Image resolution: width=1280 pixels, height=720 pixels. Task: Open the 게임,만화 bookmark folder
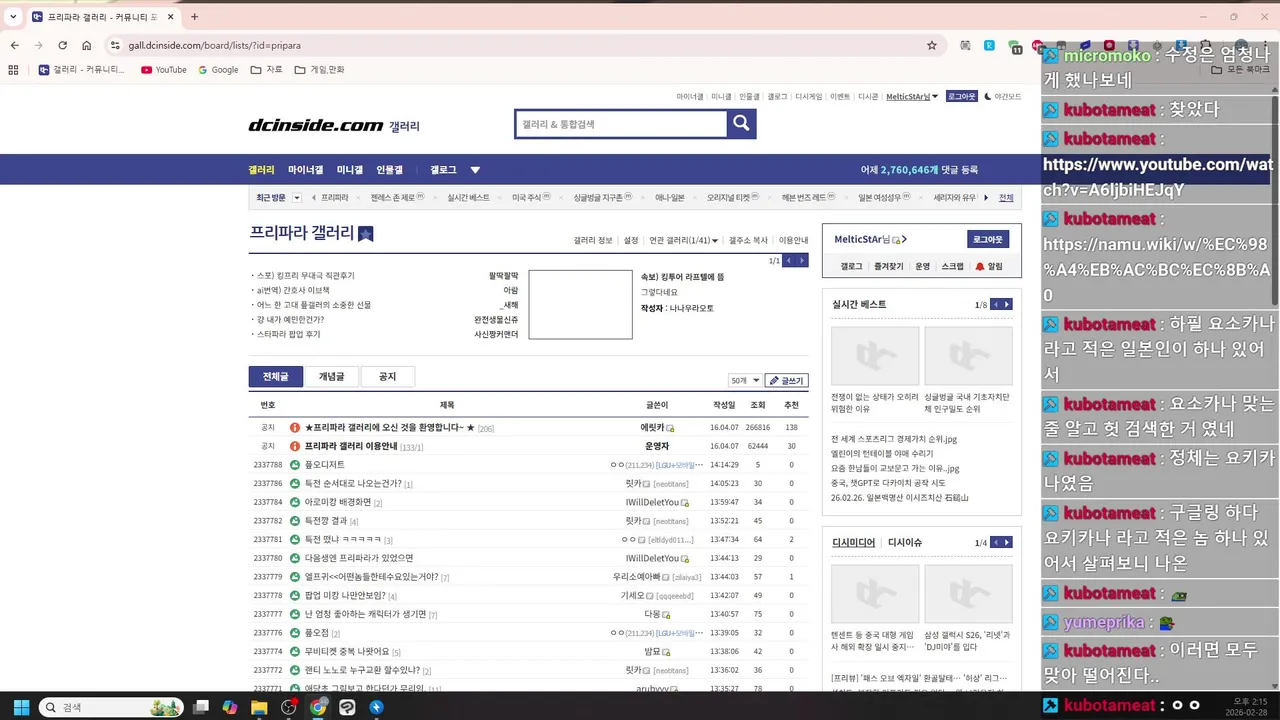tap(320, 70)
